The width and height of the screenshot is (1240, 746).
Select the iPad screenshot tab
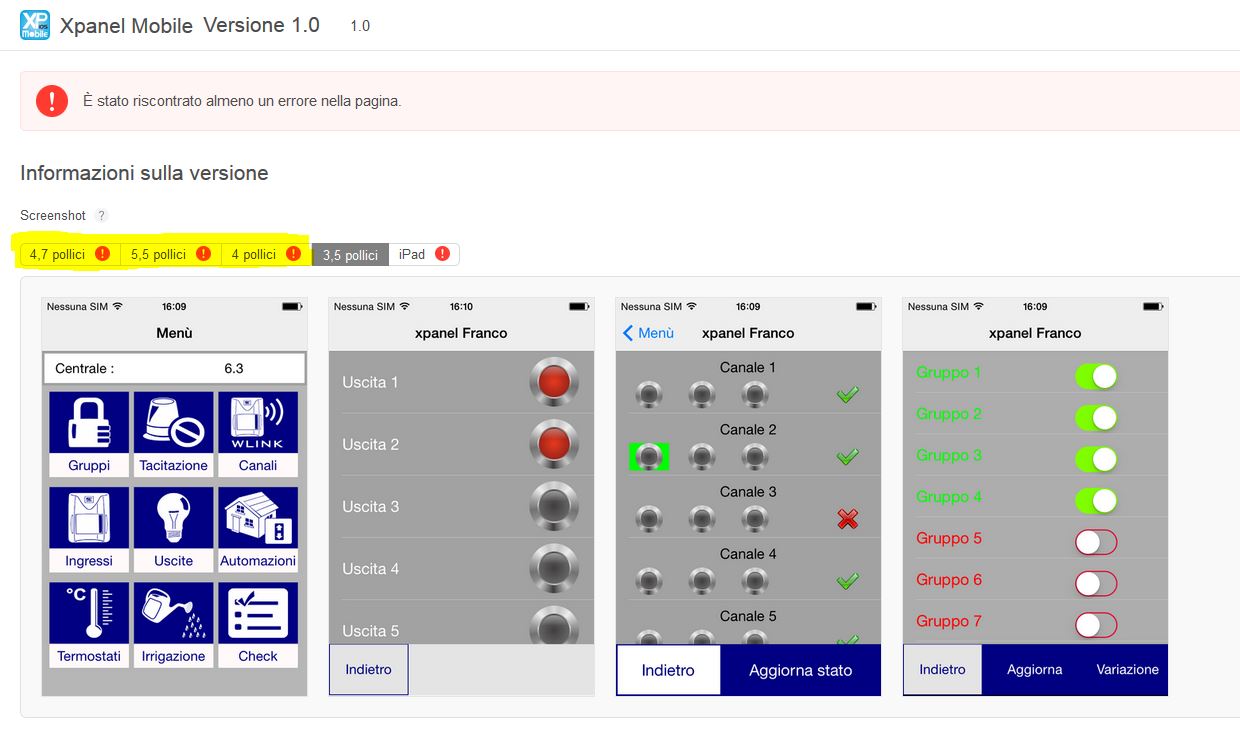[x=424, y=254]
